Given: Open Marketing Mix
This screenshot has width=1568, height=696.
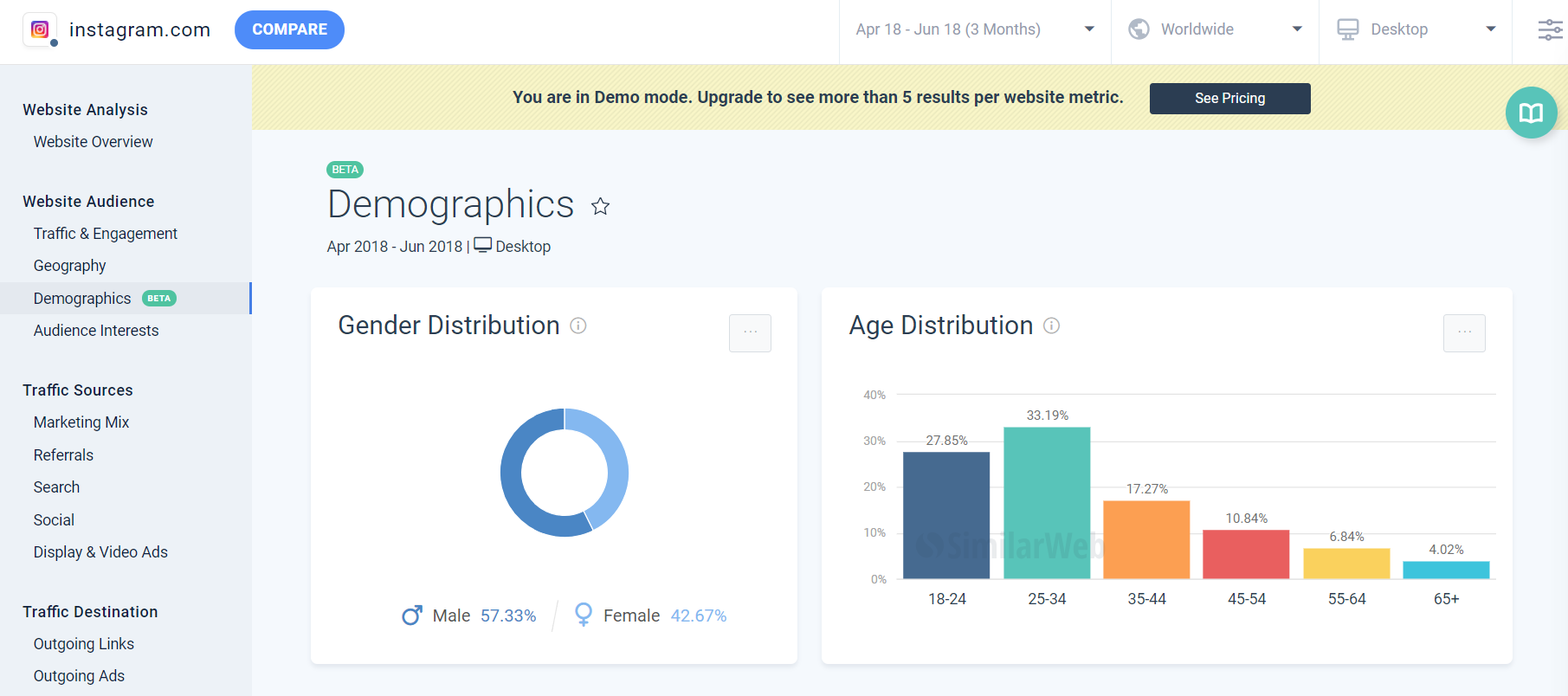Looking at the screenshot, I should (x=81, y=422).
